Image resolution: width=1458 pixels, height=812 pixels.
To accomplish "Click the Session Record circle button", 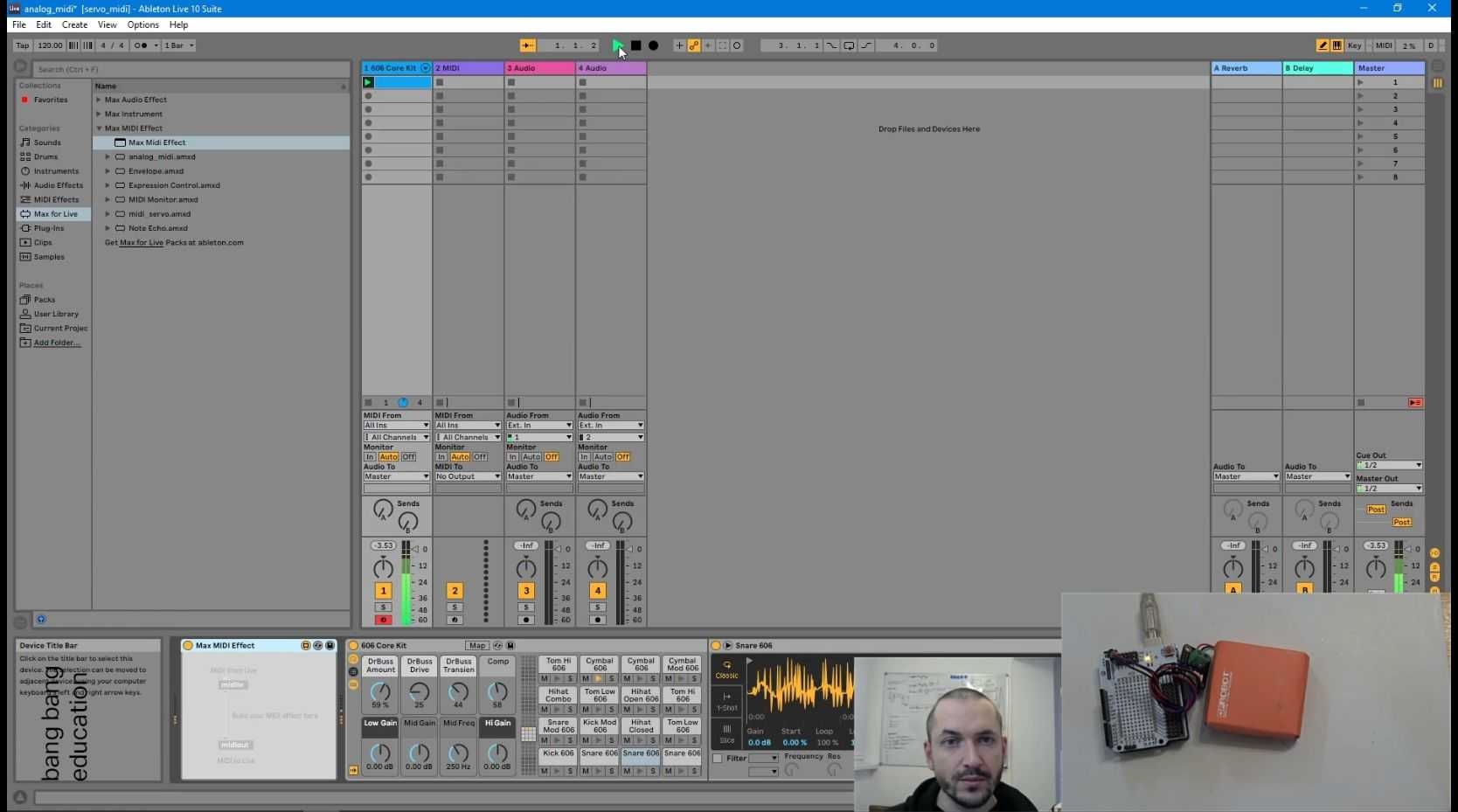I will (x=737, y=45).
